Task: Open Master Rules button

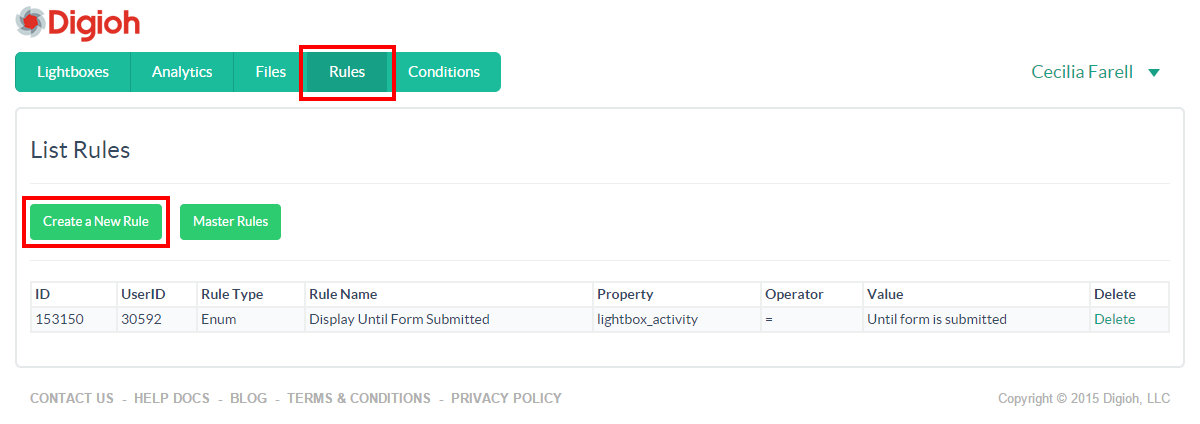Action: tap(230, 222)
